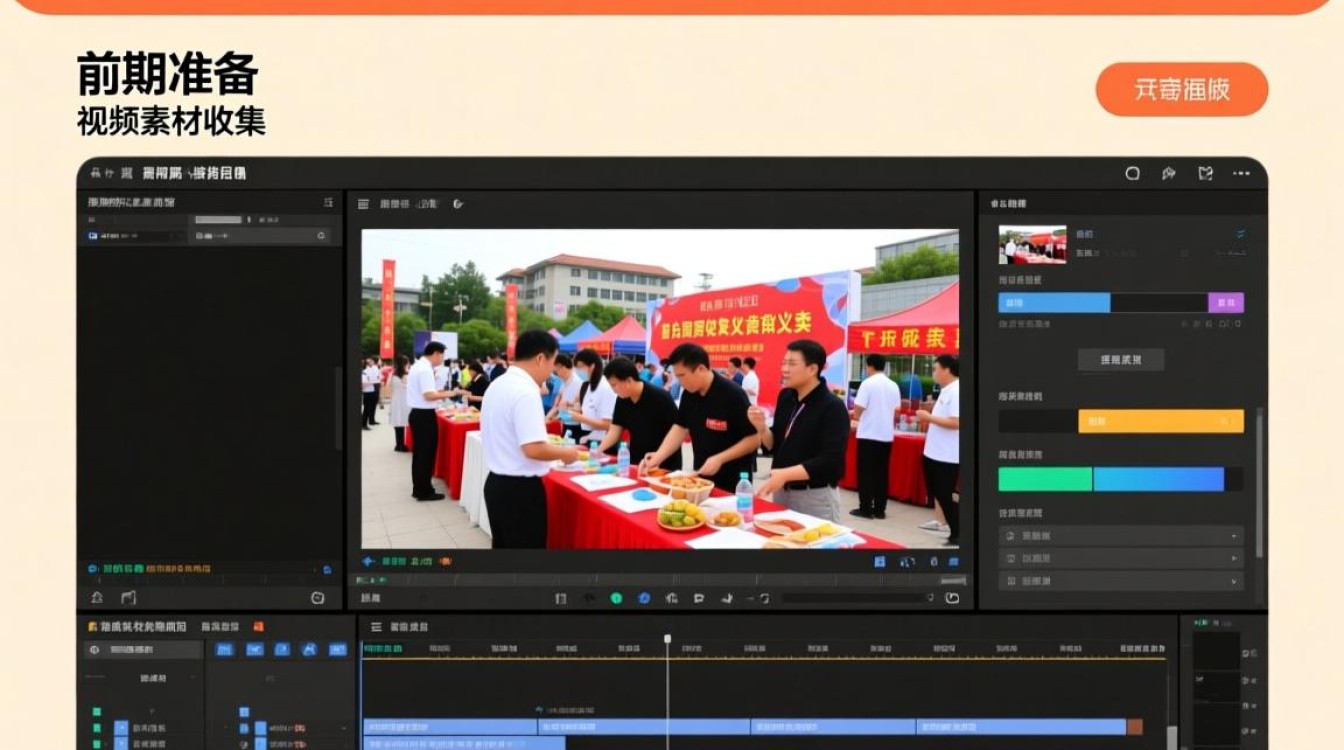The width and height of the screenshot is (1344, 750).
Task: Click the yellow bar in the properties panel
Action: pos(1161,421)
